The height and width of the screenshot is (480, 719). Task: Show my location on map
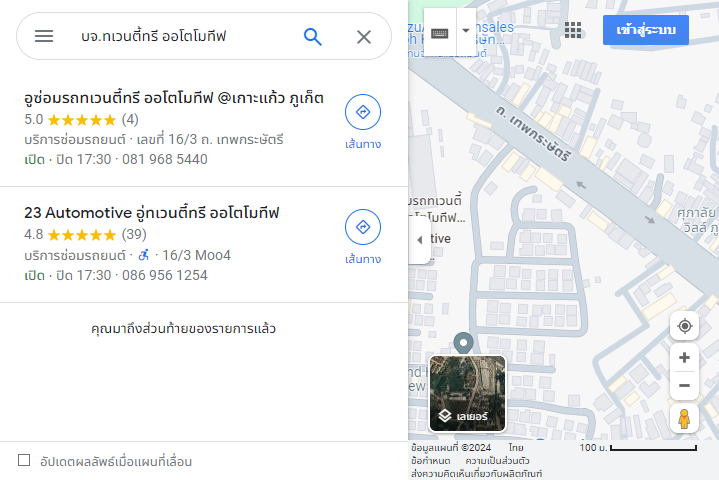tap(685, 326)
